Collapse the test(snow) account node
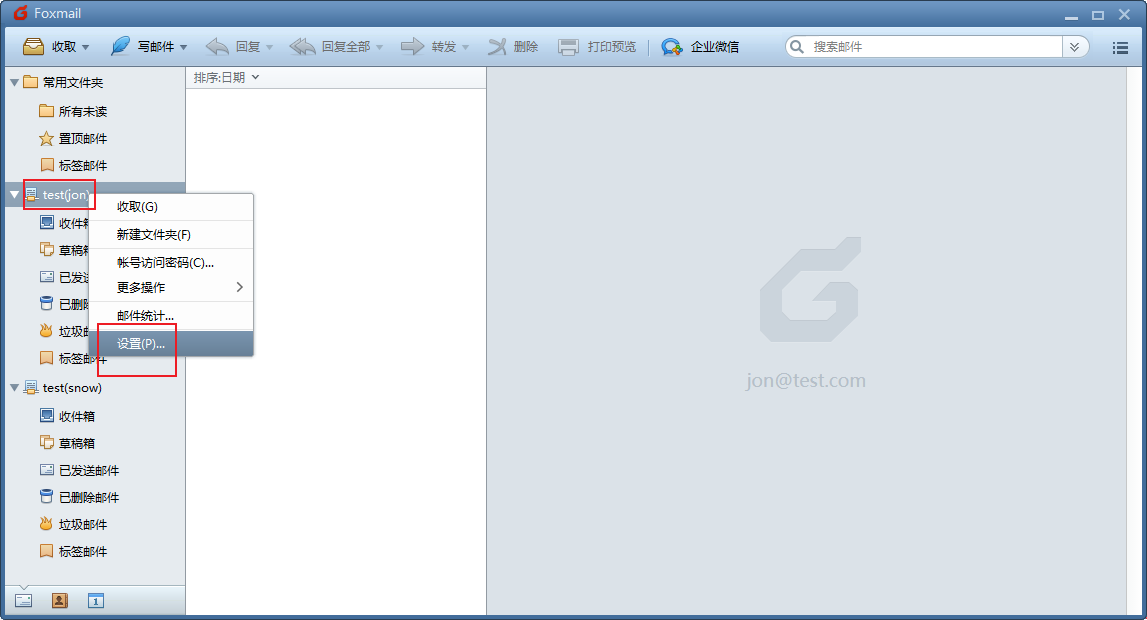Screen dimensions: 1147x620 (x=14, y=388)
